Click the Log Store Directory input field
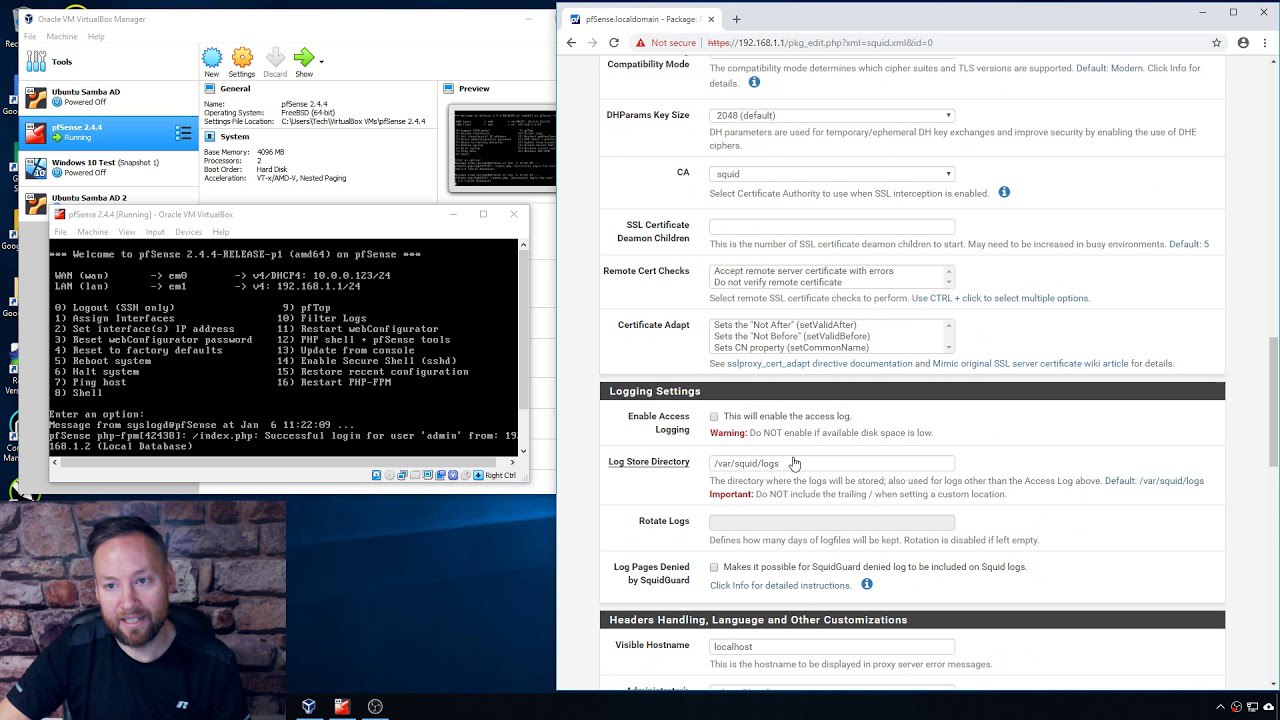 pyautogui.click(x=832, y=463)
